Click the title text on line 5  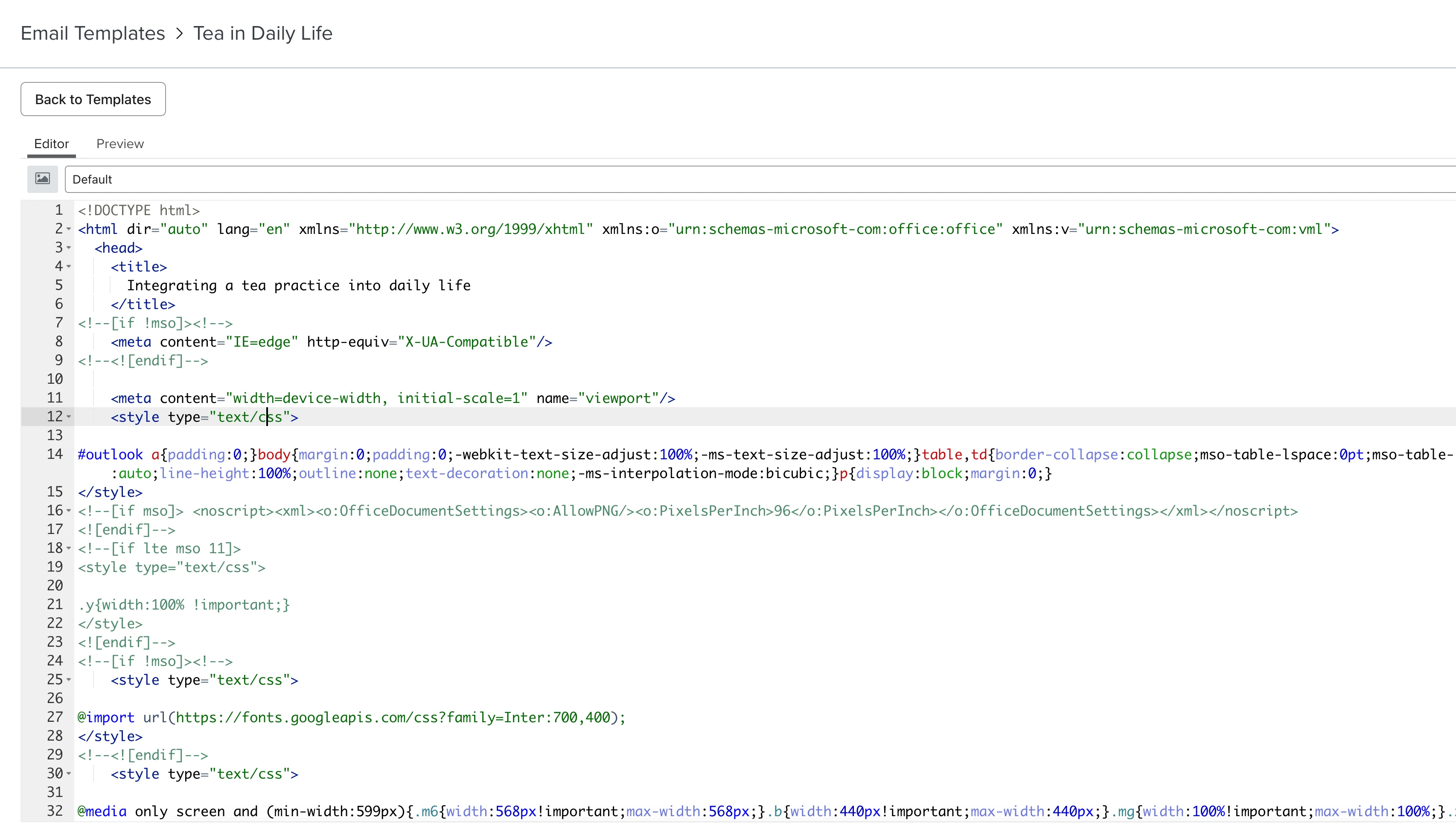click(299, 286)
